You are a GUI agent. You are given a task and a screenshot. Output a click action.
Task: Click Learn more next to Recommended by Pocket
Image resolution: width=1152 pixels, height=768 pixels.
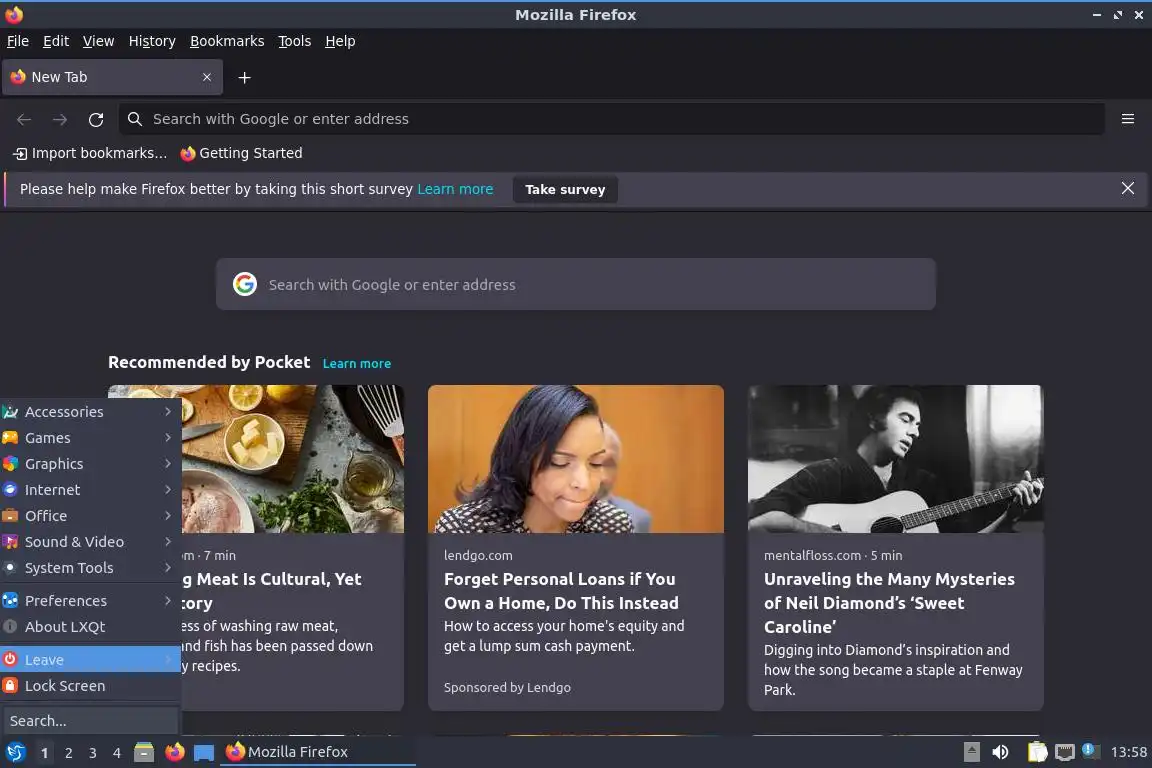[356, 363]
